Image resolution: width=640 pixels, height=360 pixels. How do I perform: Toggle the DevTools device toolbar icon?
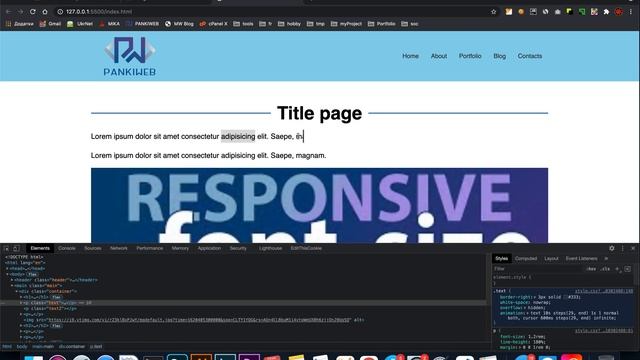(16, 248)
